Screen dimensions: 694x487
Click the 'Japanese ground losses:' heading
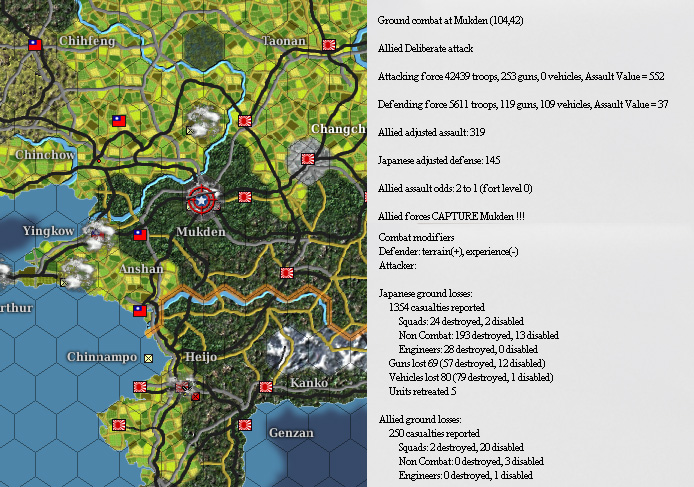click(425, 293)
